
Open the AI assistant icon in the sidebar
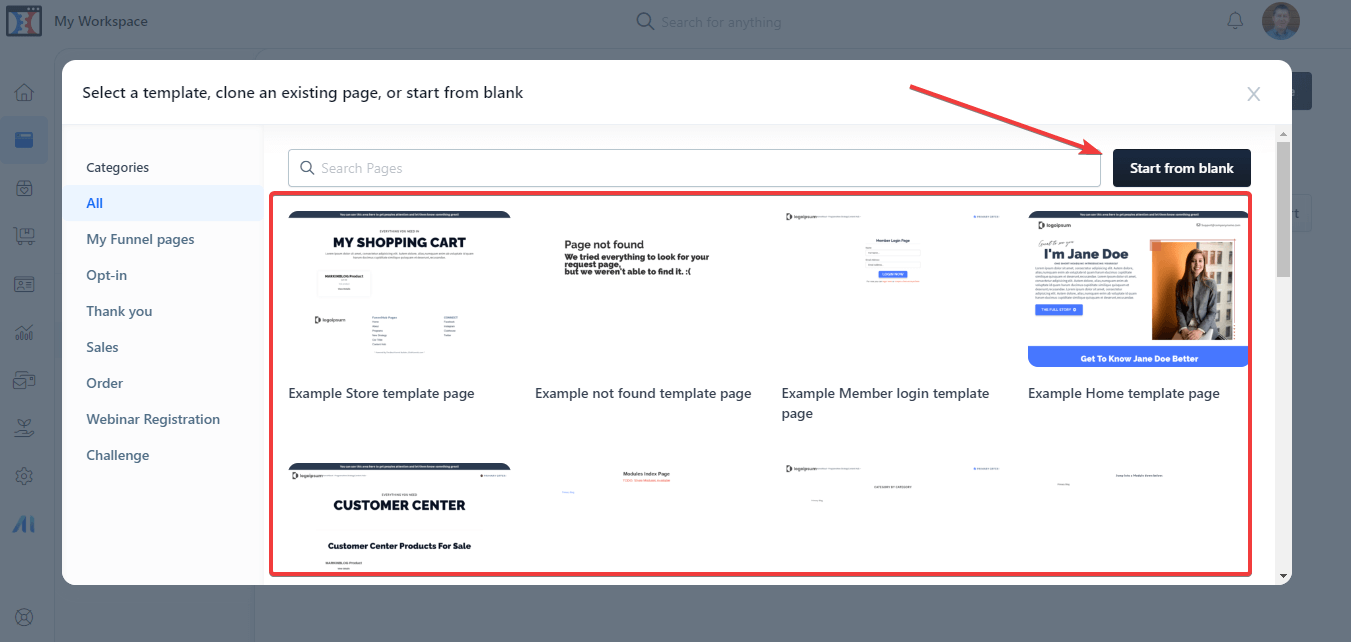(24, 523)
